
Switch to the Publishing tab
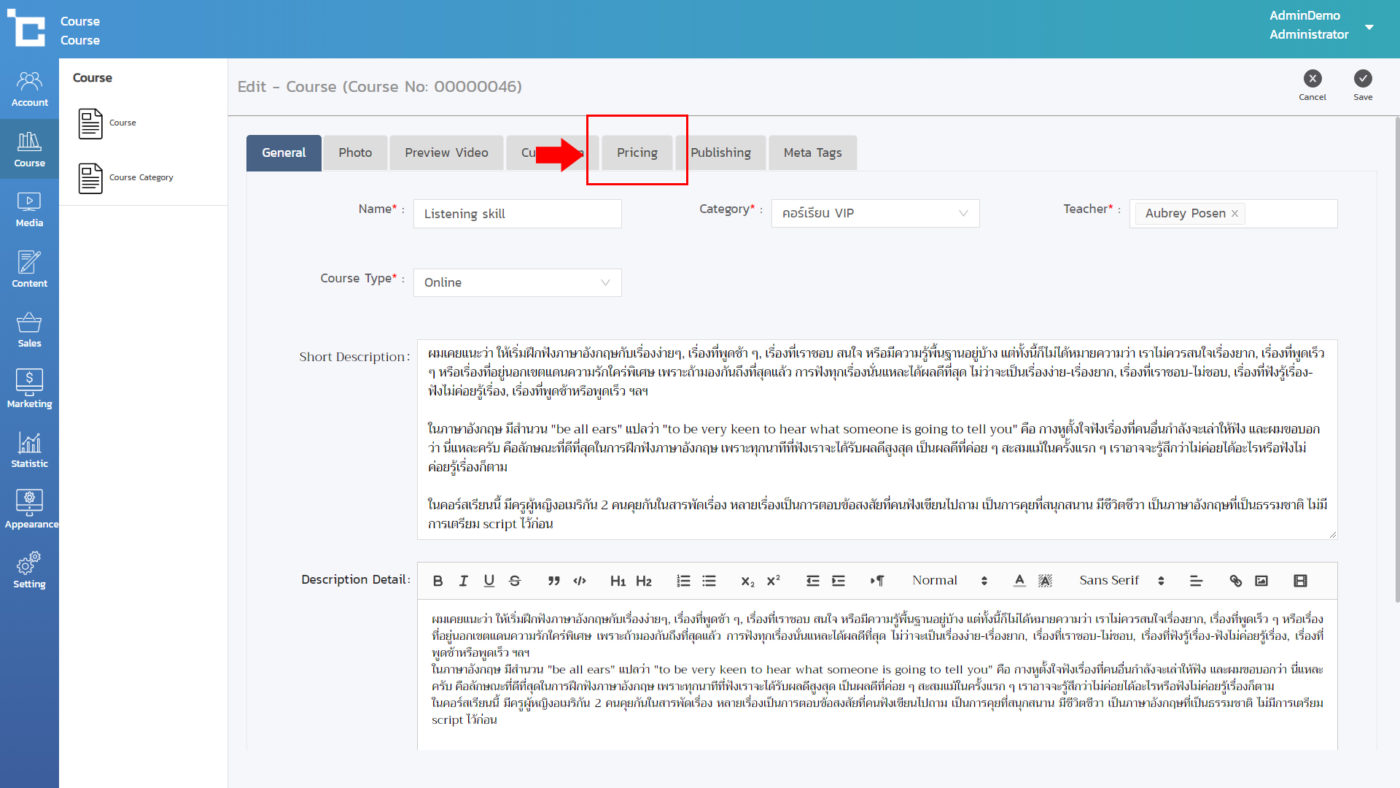pos(720,153)
